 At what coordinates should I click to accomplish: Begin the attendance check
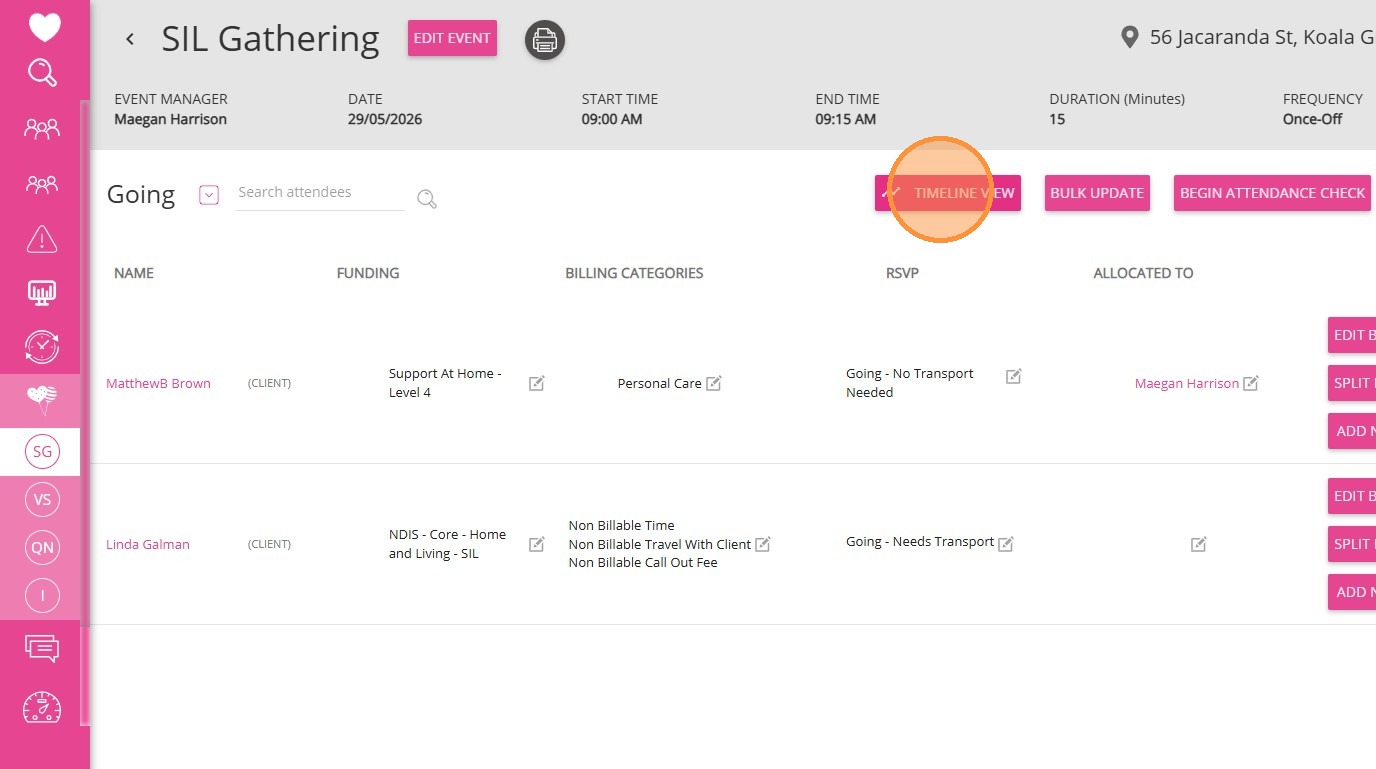tap(1272, 193)
